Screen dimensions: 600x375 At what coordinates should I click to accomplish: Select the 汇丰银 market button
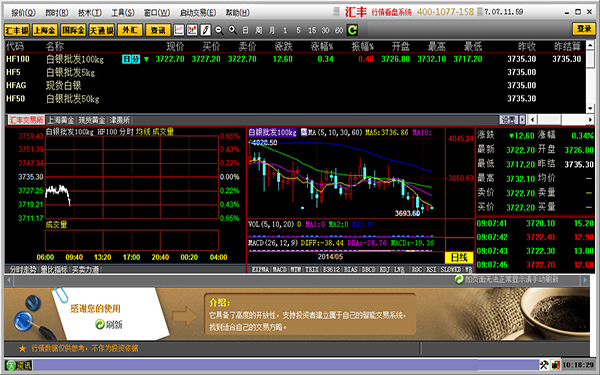pyautogui.click(x=17, y=30)
